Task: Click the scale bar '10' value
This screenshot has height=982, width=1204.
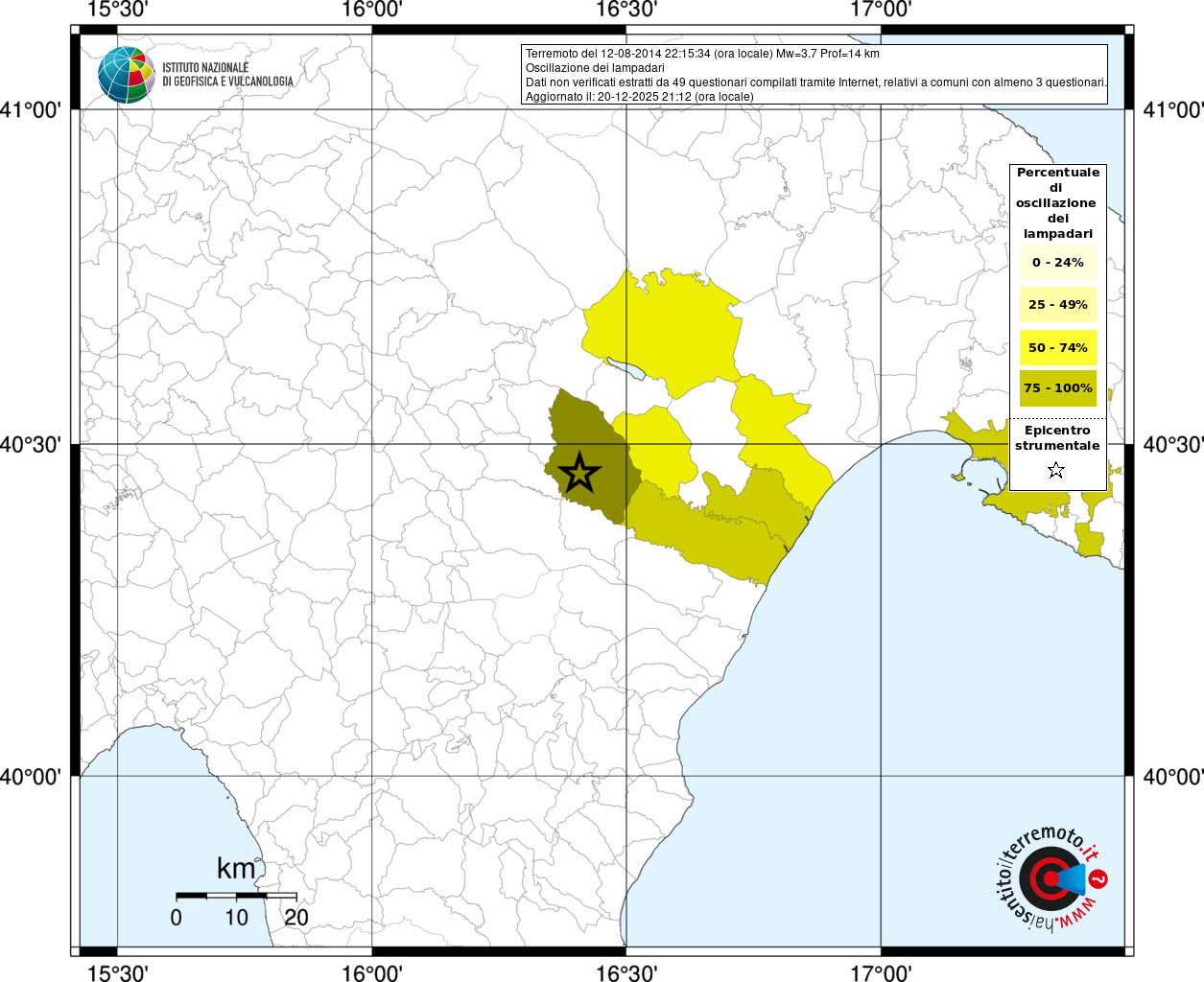Action: pos(236,918)
